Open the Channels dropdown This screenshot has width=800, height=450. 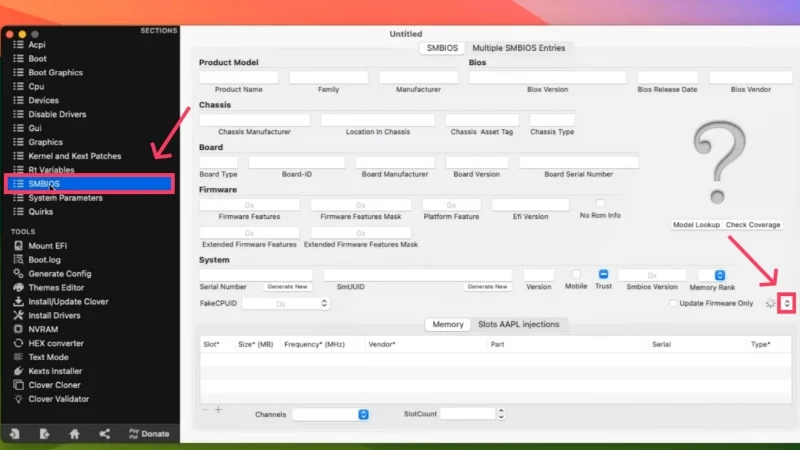coord(363,414)
